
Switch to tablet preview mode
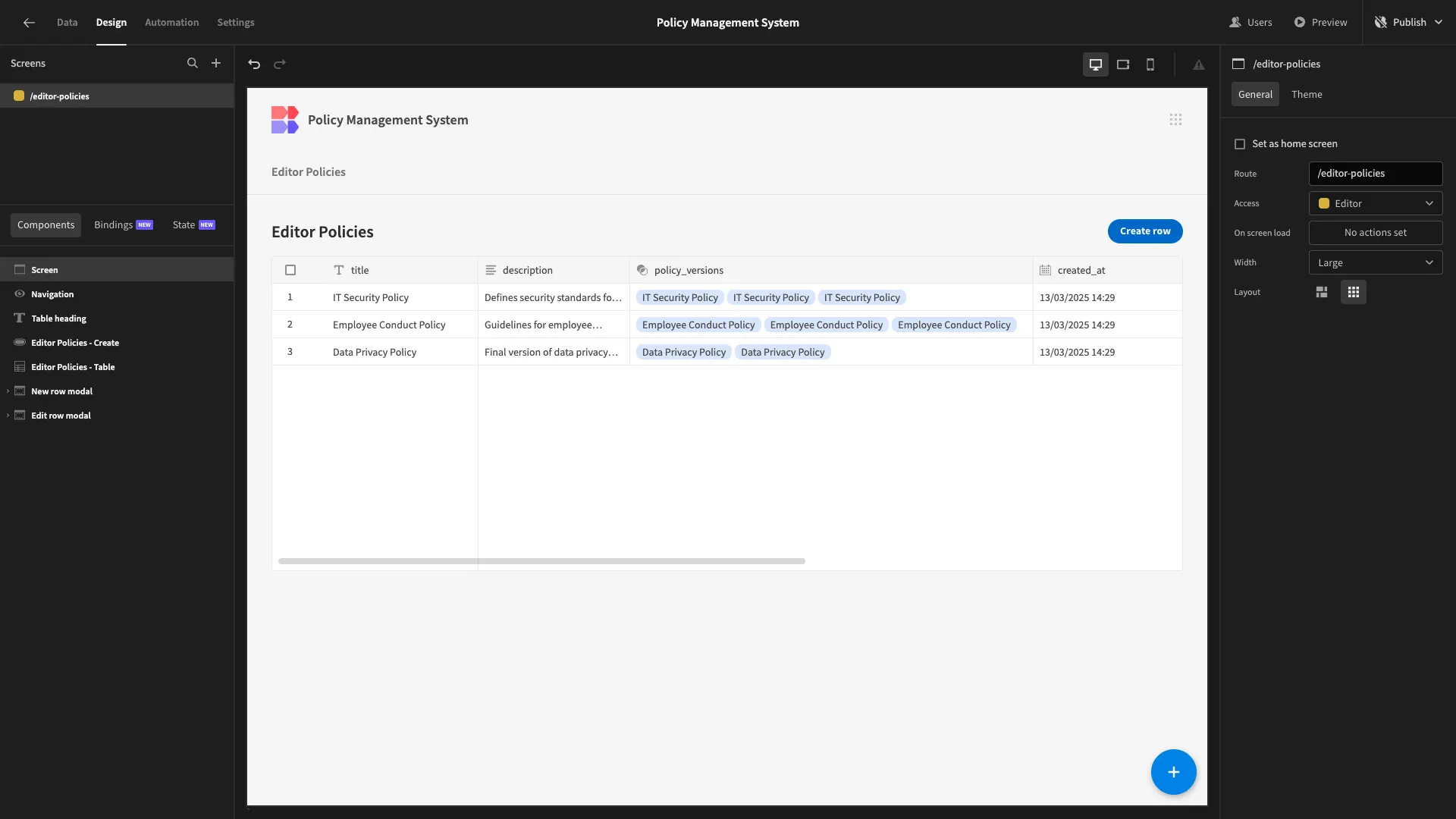[1123, 64]
